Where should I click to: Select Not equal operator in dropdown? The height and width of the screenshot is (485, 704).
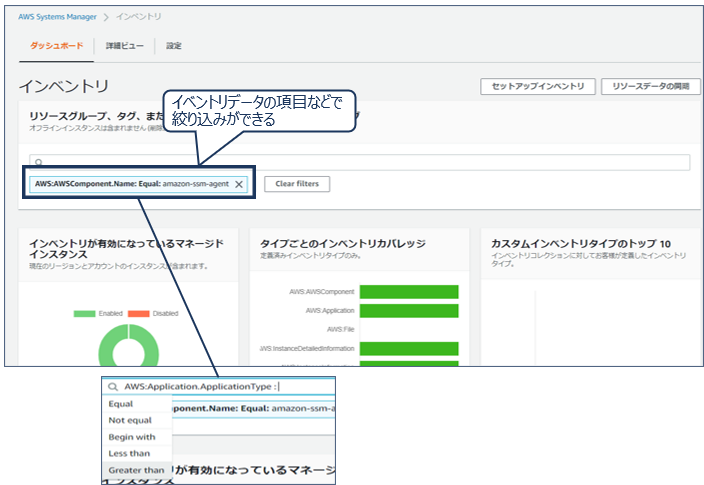137,420
